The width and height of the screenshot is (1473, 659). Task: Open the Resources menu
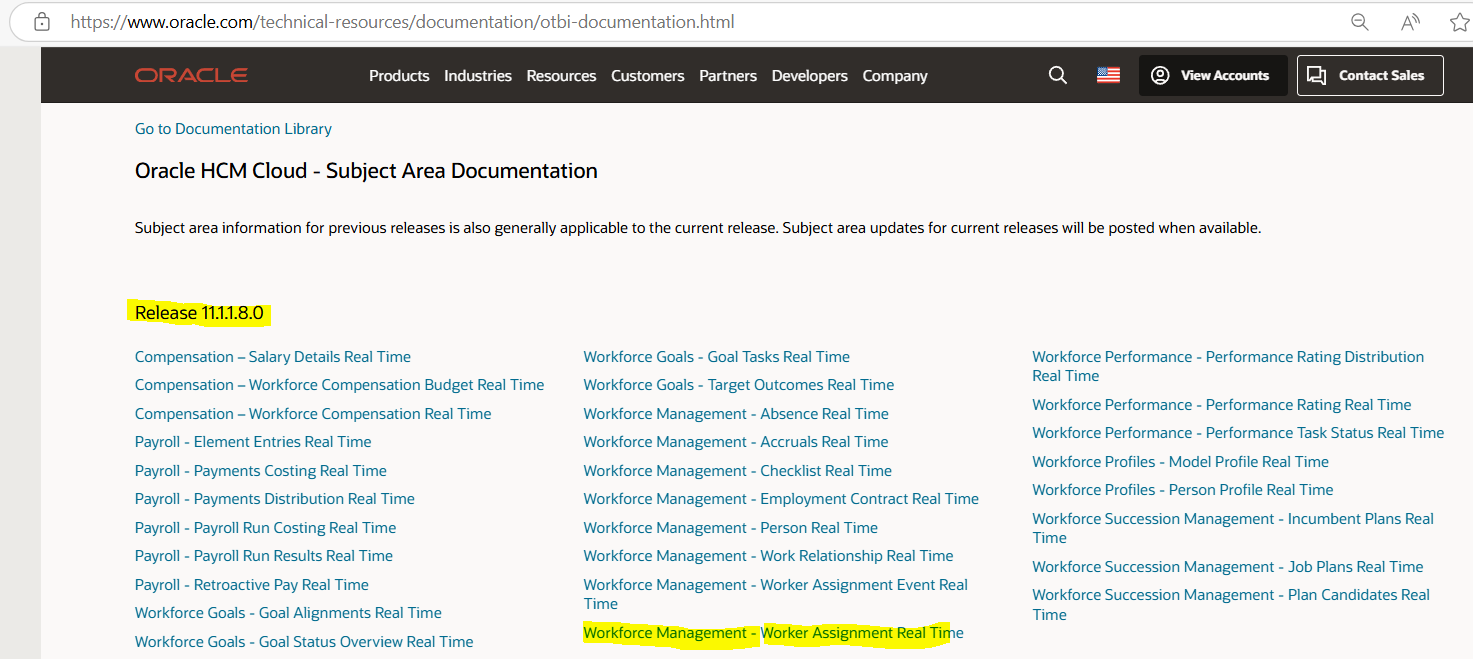(x=561, y=76)
